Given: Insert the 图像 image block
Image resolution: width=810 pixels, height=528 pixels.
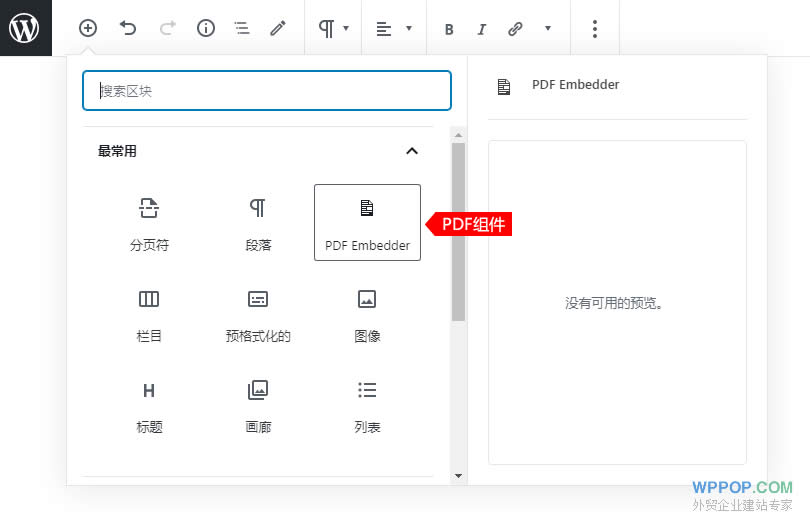Looking at the screenshot, I should [367, 314].
